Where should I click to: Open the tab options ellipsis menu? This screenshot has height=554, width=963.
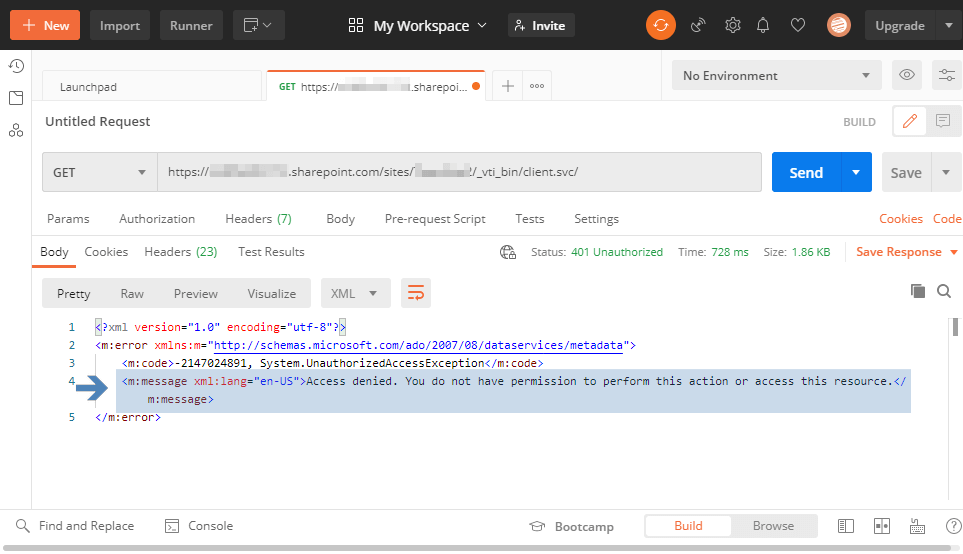[x=537, y=86]
